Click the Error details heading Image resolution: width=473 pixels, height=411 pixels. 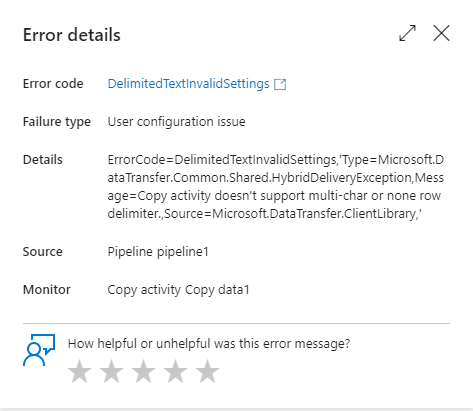click(x=72, y=35)
